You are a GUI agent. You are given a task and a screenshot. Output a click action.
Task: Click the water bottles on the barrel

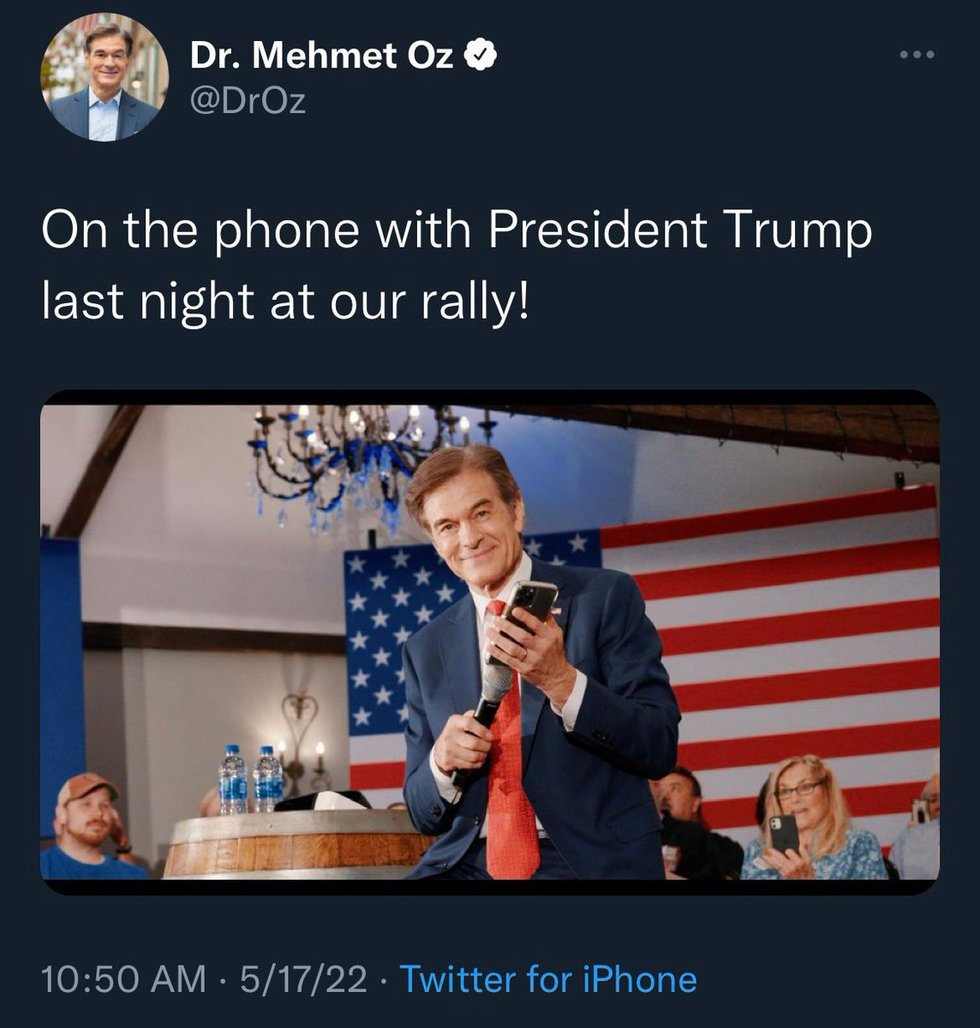tap(251, 778)
